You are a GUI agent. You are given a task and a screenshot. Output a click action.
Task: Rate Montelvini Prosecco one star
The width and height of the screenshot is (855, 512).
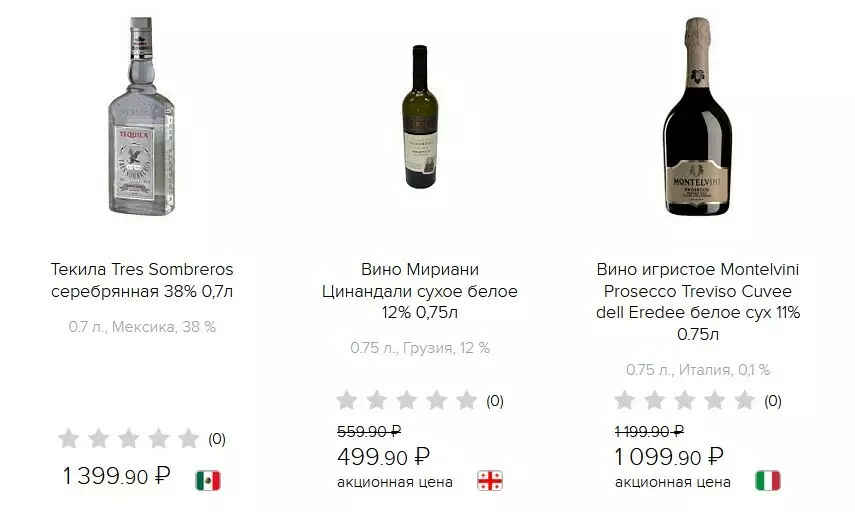[x=624, y=401]
